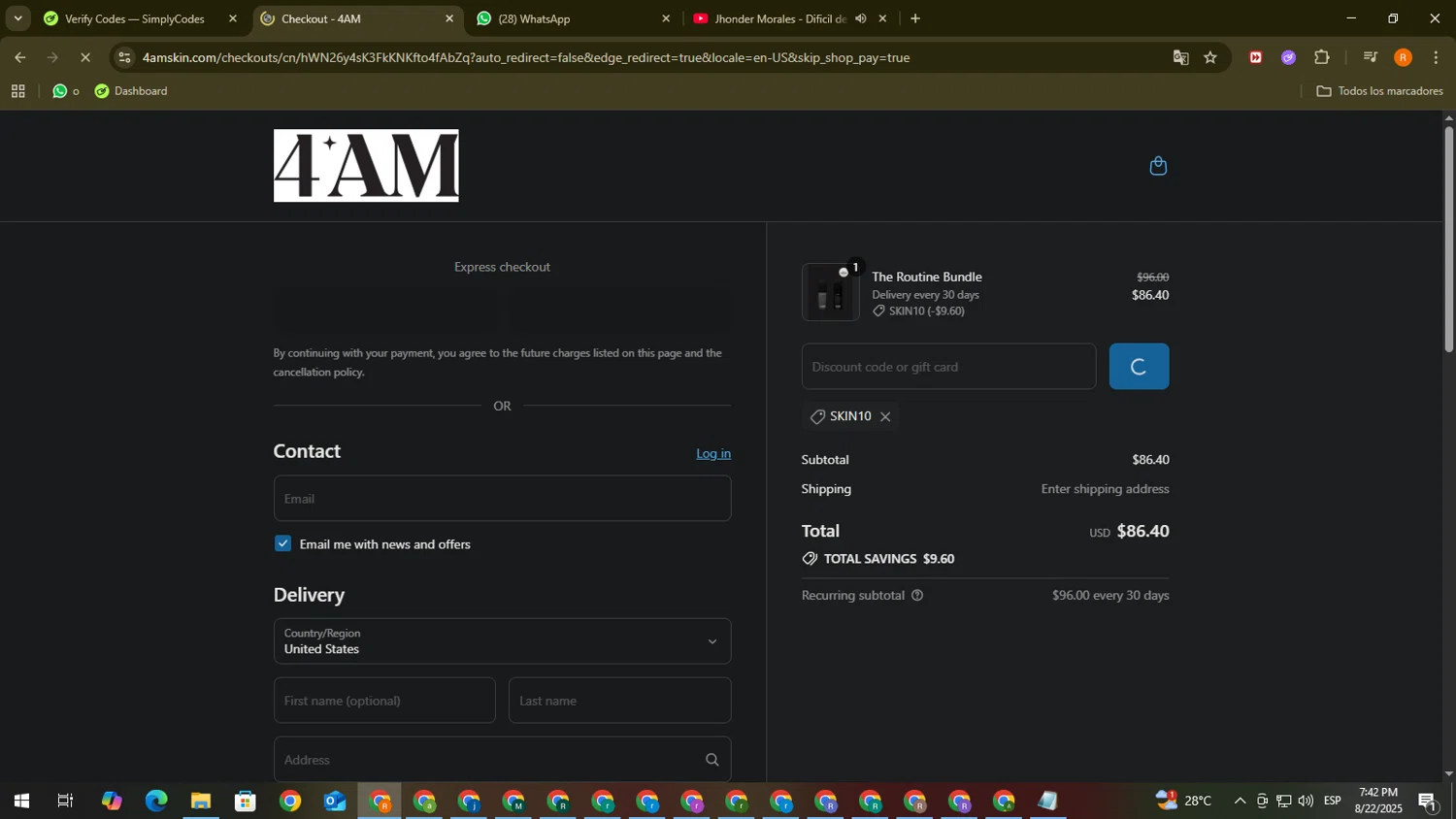Open a new browser tab
This screenshot has height=819, width=1456.
pos(914,18)
